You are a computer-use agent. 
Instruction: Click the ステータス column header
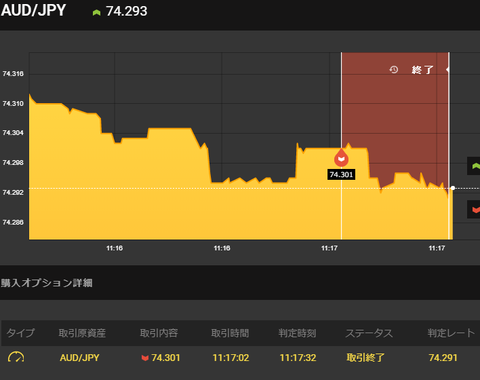(369, 333)
